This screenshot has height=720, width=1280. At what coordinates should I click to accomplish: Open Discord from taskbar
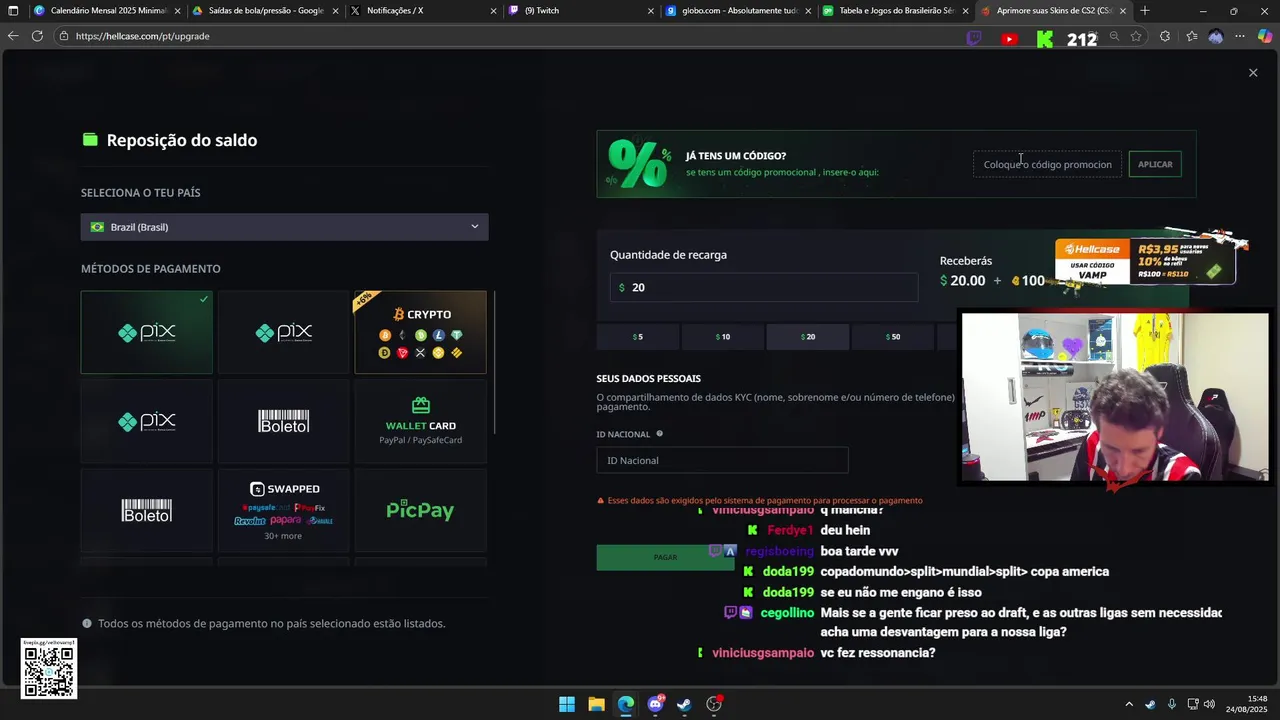click(656, 704)
